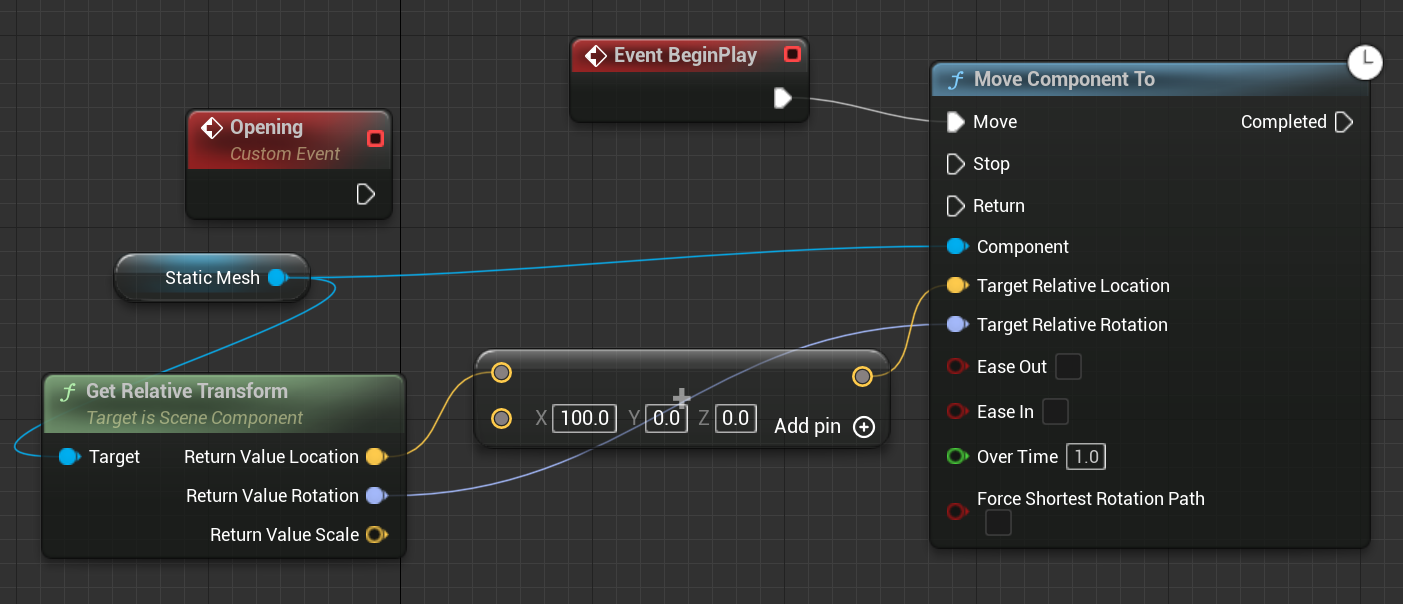The width and height of the screenshot is (1403, 604).
Task: Click the 'Completed' label text
Action: [1284, 122]
